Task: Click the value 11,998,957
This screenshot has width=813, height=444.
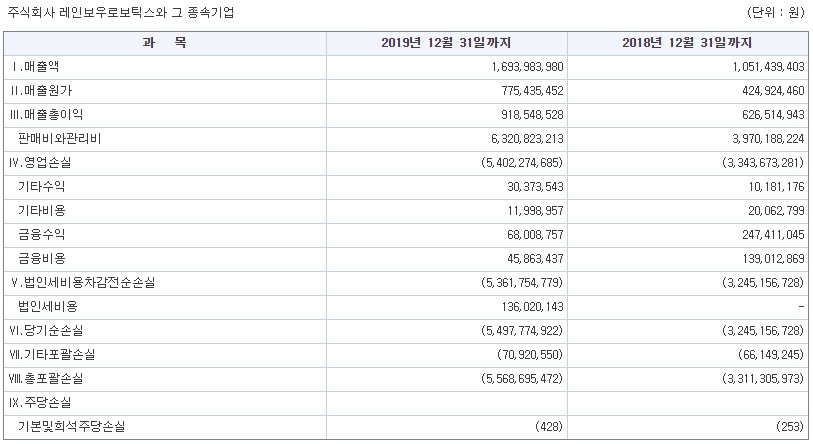Action: [x=535, y=211]
